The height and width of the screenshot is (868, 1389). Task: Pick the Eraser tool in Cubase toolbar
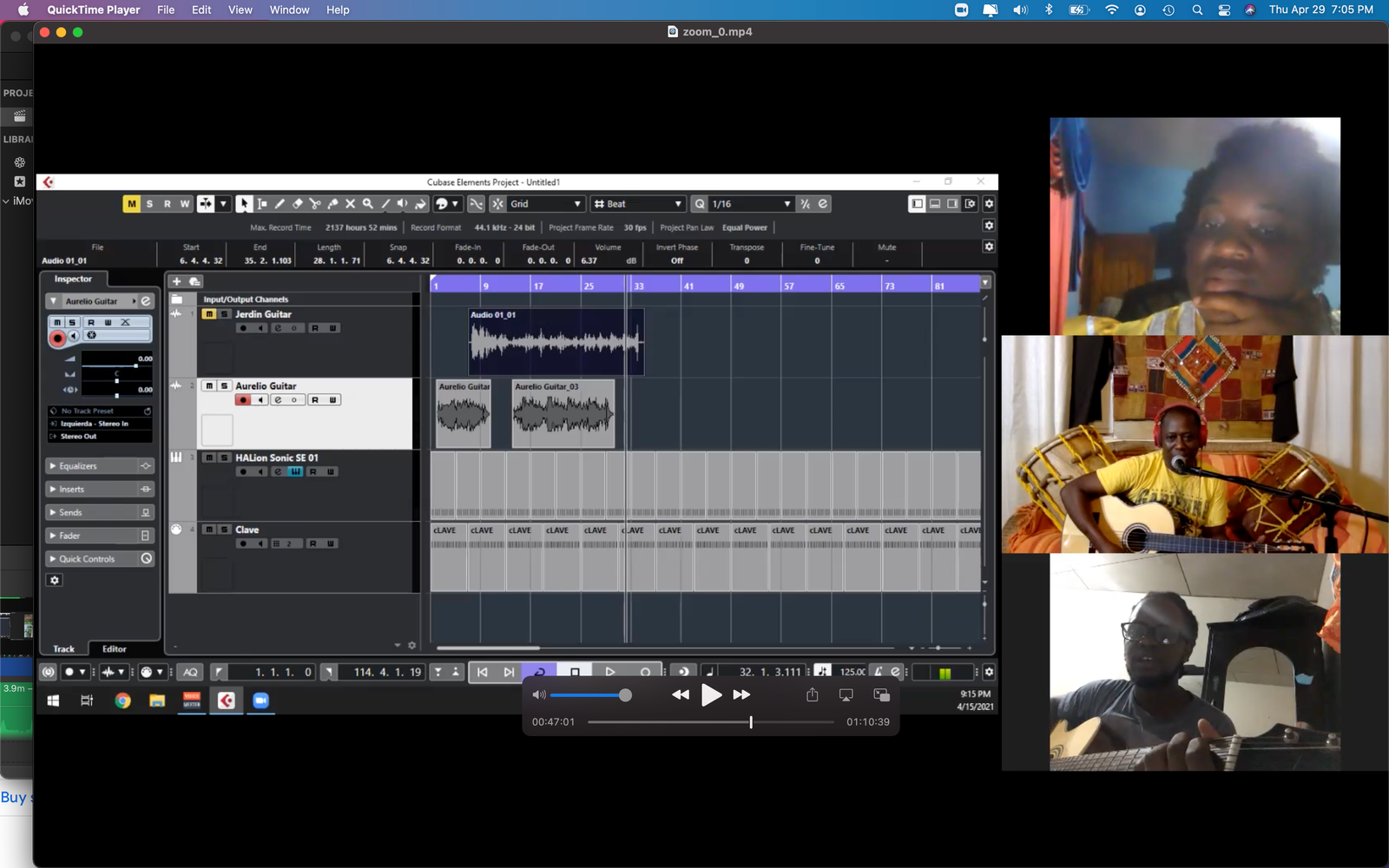[297, 204]
